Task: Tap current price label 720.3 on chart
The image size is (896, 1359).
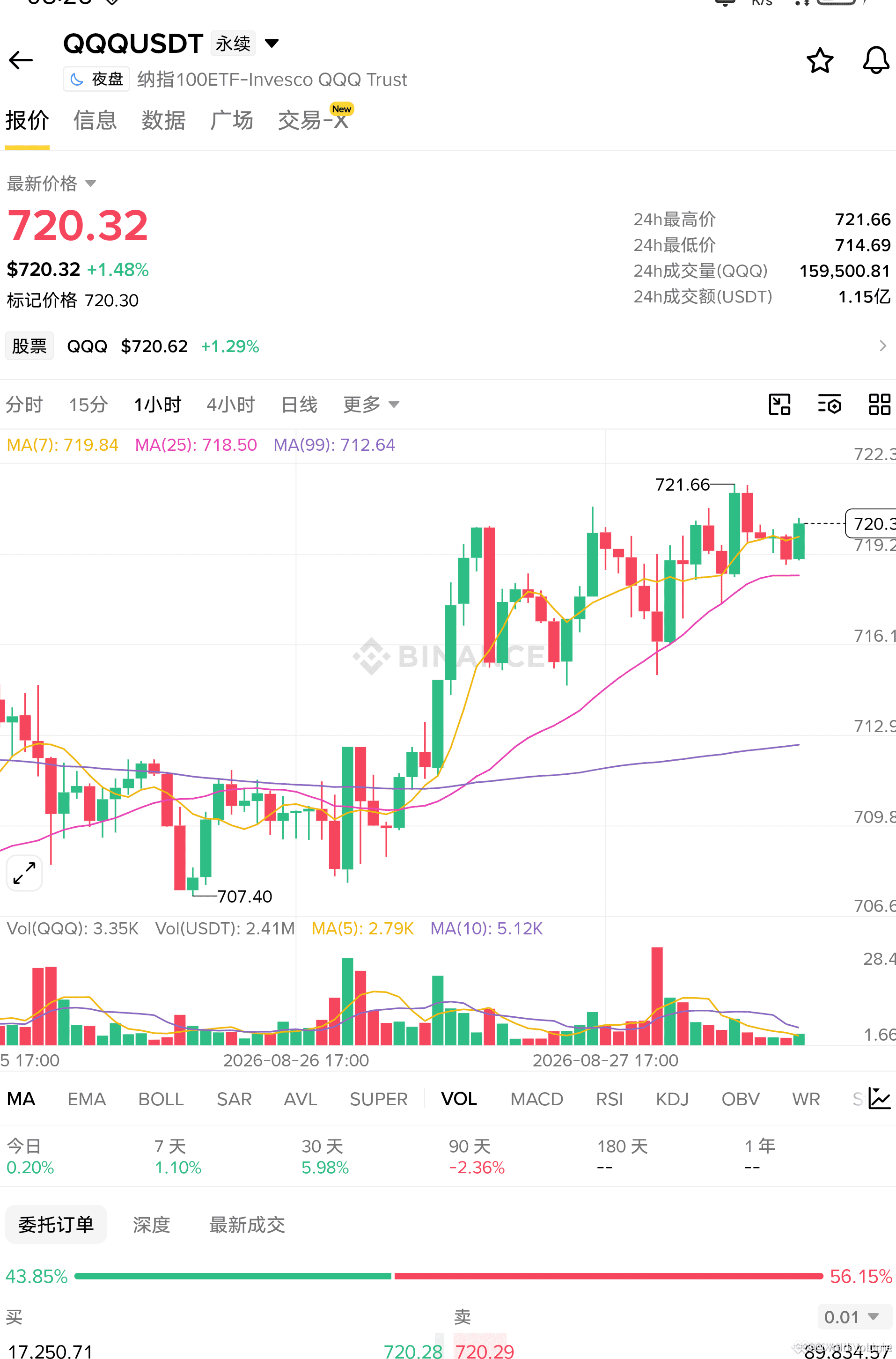Action: click(871, 523)
